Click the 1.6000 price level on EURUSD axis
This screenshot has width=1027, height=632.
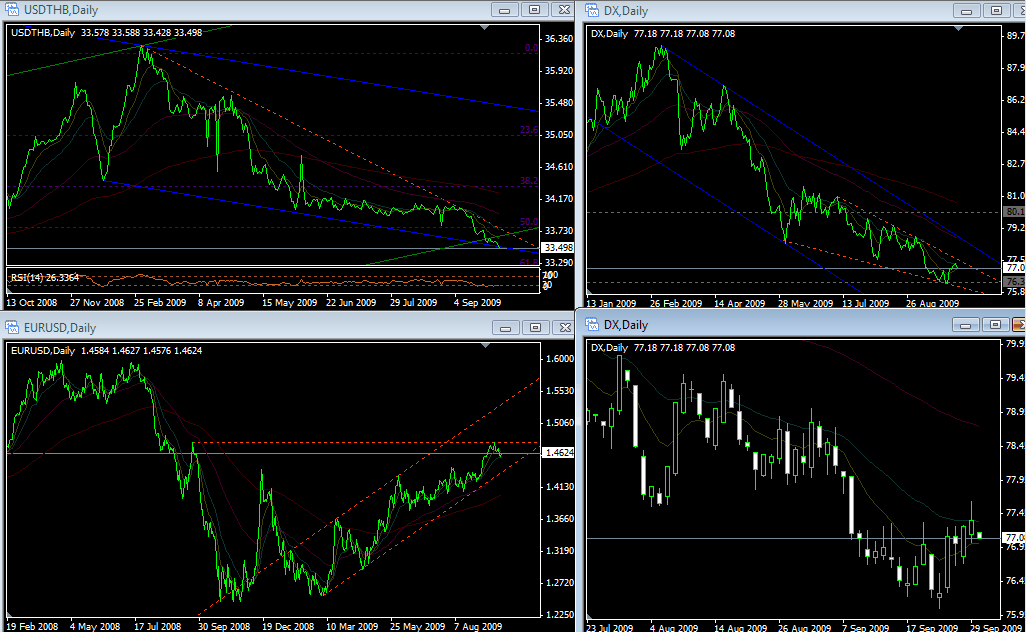coord(559,359)
